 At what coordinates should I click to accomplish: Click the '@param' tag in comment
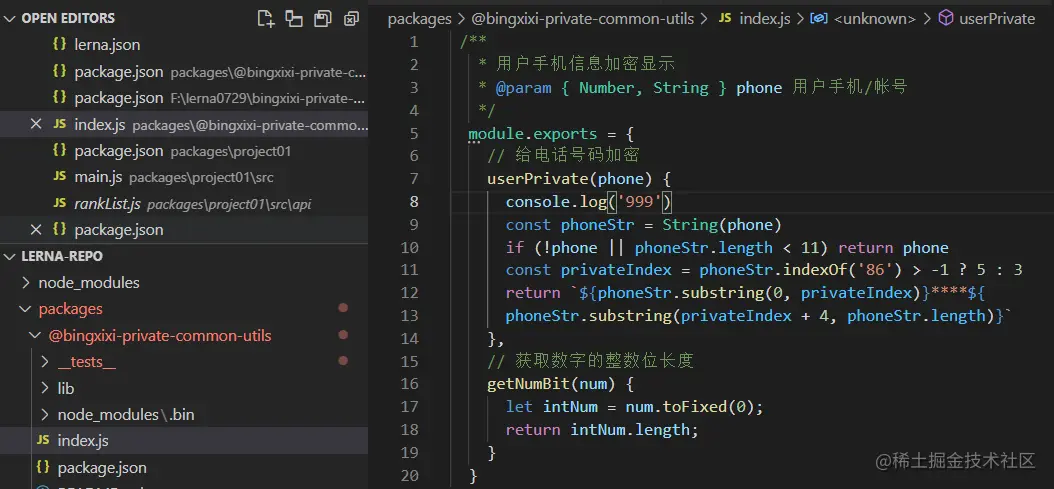524,87
